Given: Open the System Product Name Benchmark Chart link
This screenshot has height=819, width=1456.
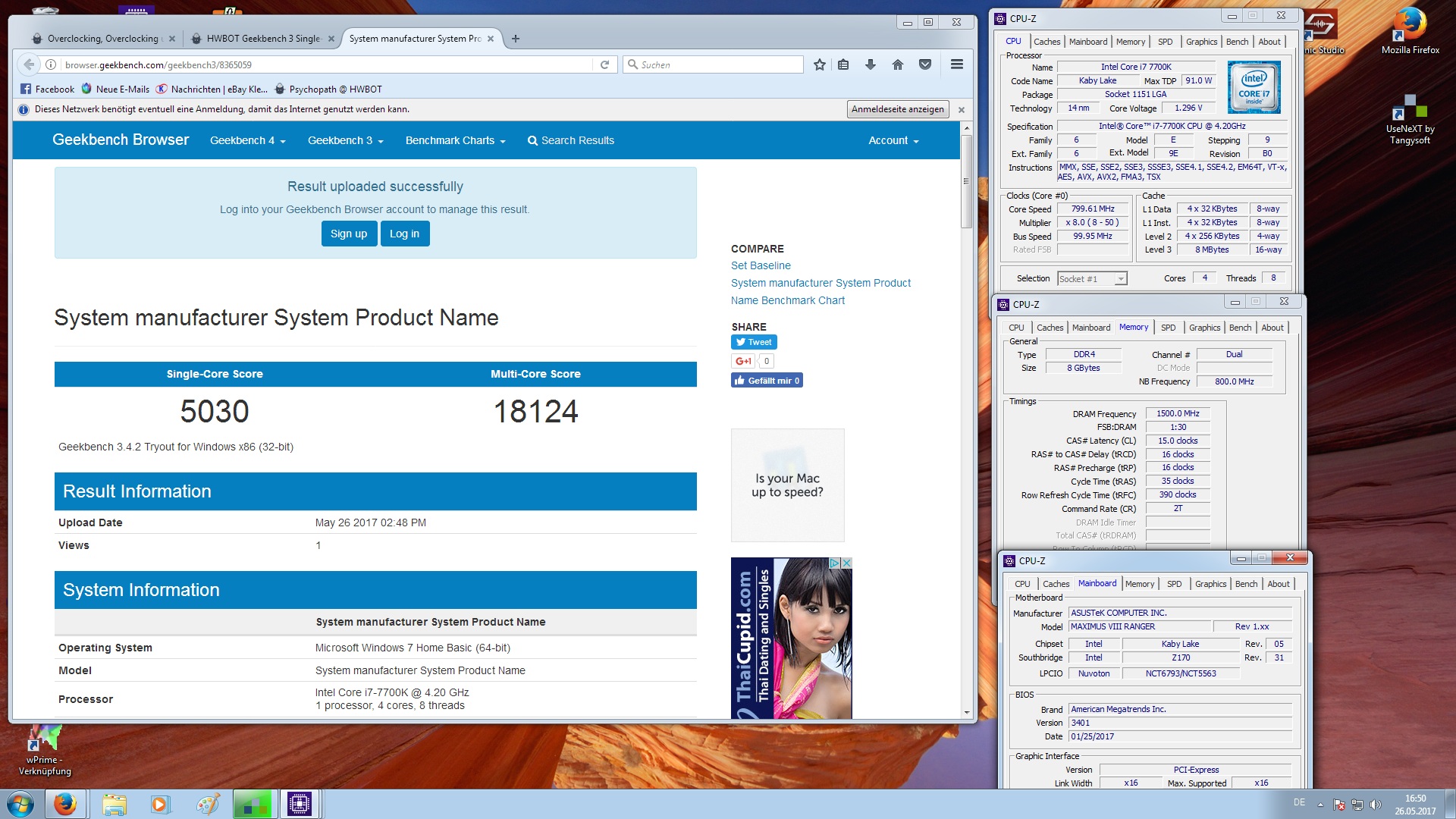Looking at the screenshot, I should click(x=821, y=291).
